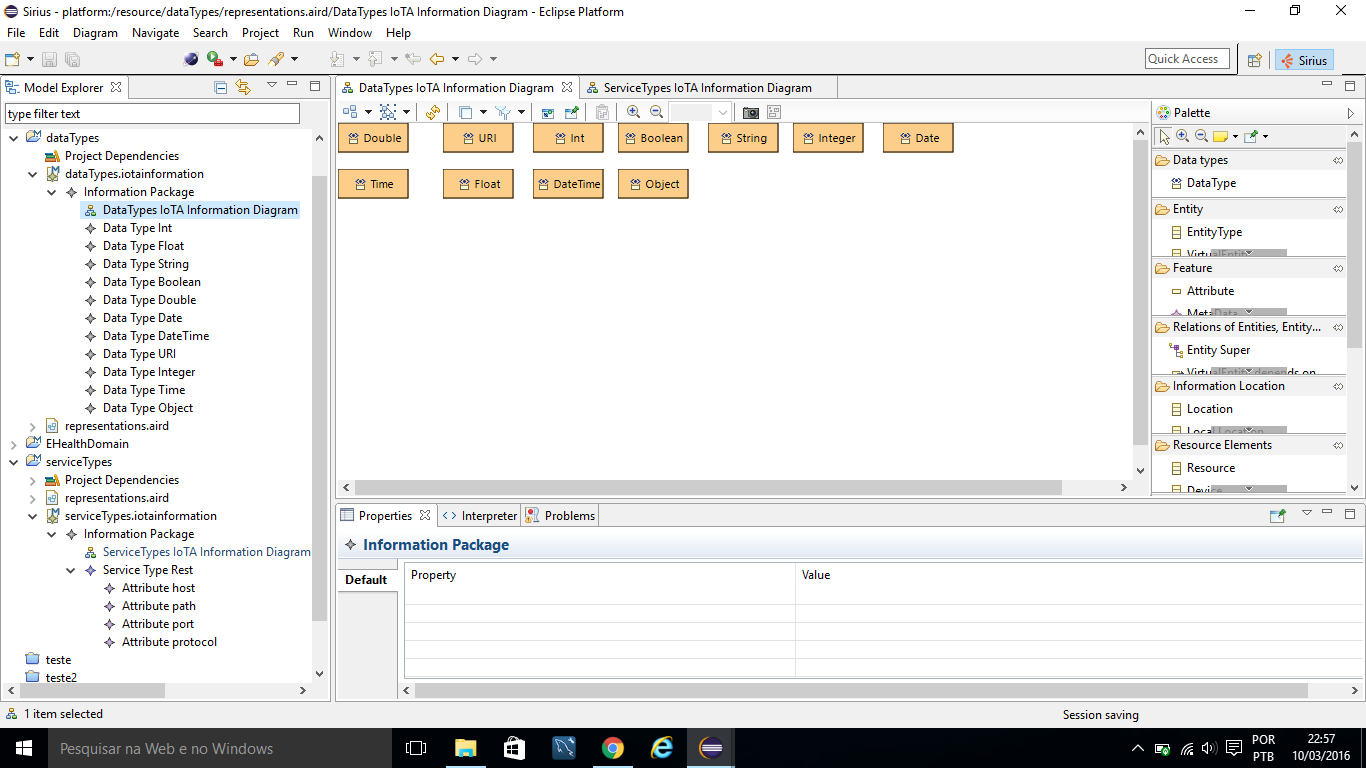Switch to ServiceTypes IoTA Information Diagram tab
The width and height of the screenshot is (1366, 768).
click(706, 88)
